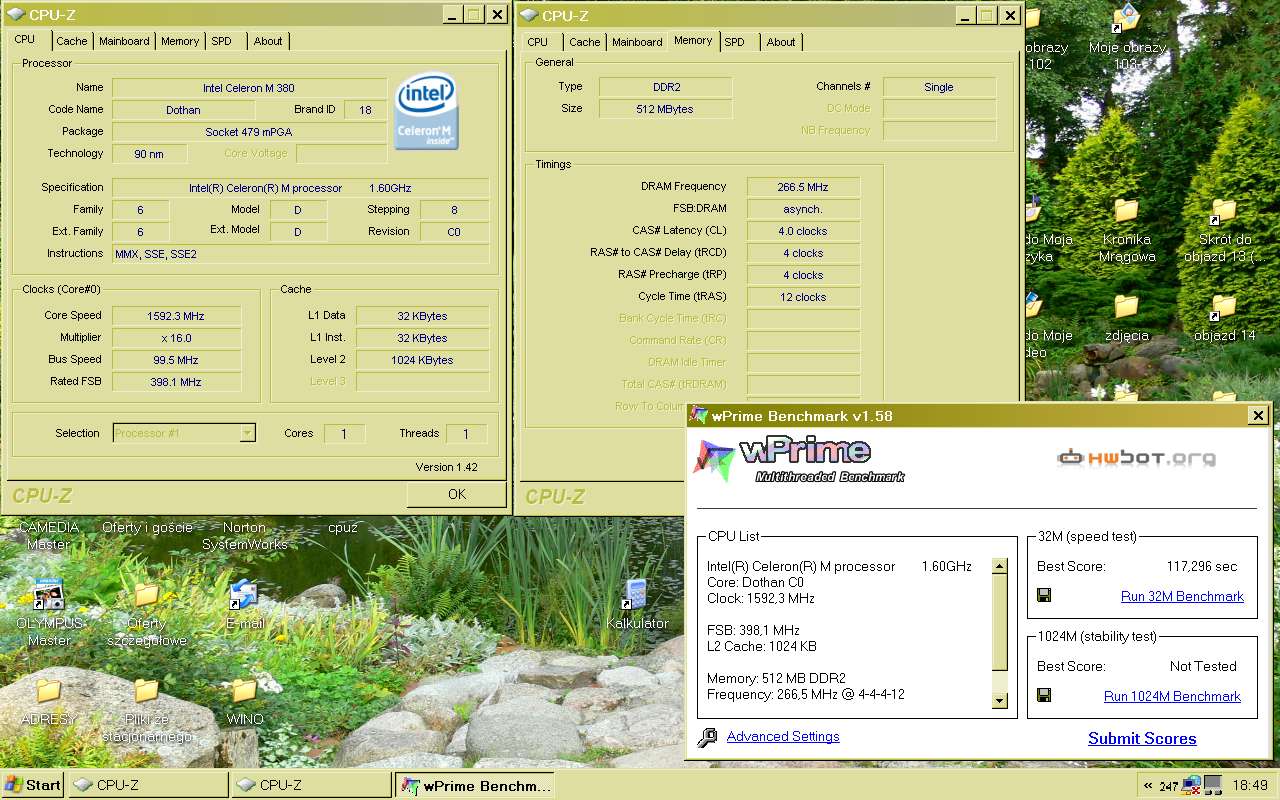1280x800 pixels.
Task: Switch to second CPU-Z taskbar button
Action: tap(311, 785)
